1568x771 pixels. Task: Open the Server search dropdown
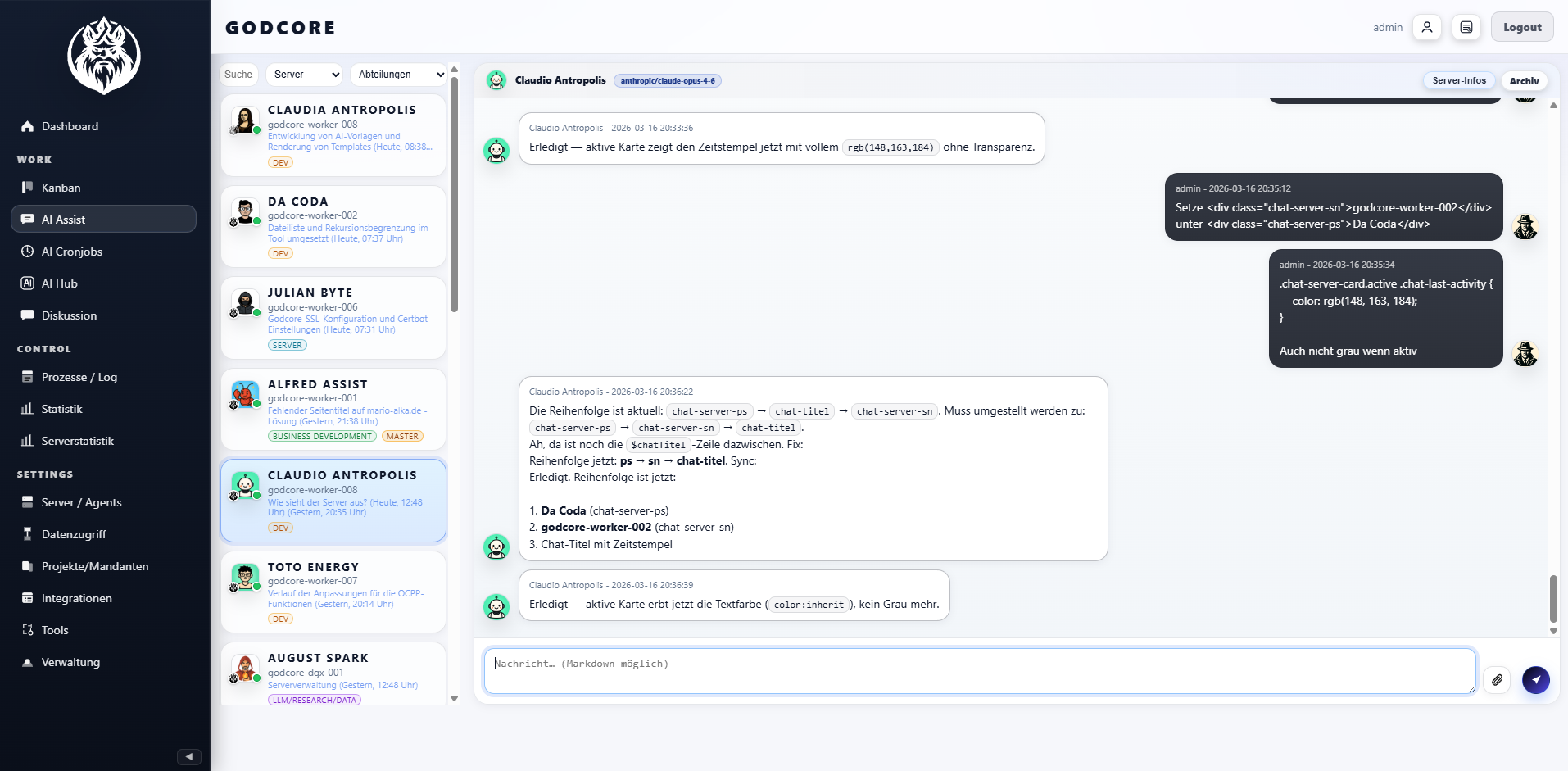click(x=304, y=75)
